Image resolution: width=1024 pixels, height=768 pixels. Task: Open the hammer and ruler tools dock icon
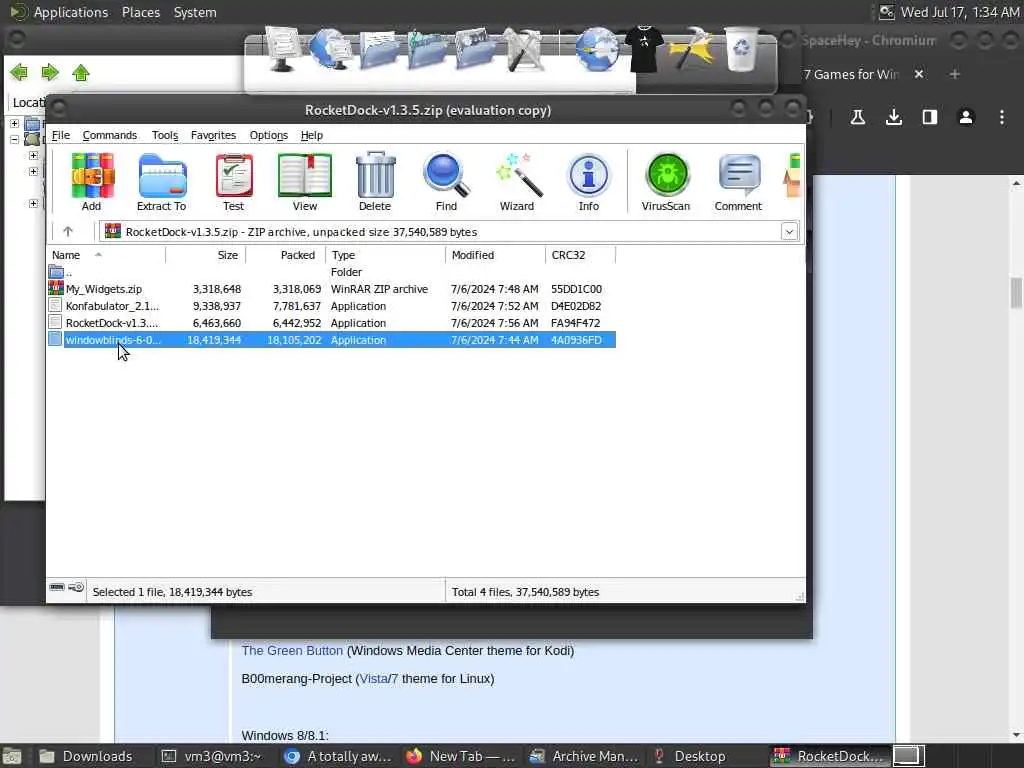click(523, 50)
